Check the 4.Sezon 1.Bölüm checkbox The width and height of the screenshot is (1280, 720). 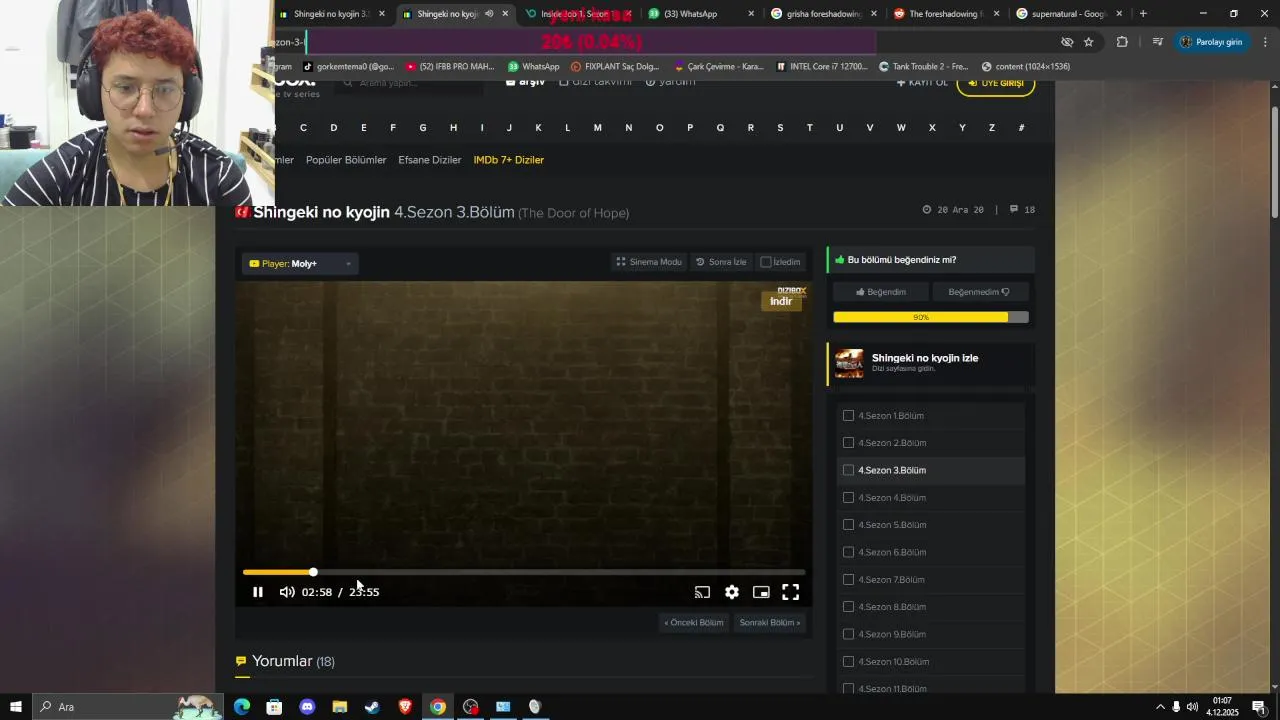point(848,416)
